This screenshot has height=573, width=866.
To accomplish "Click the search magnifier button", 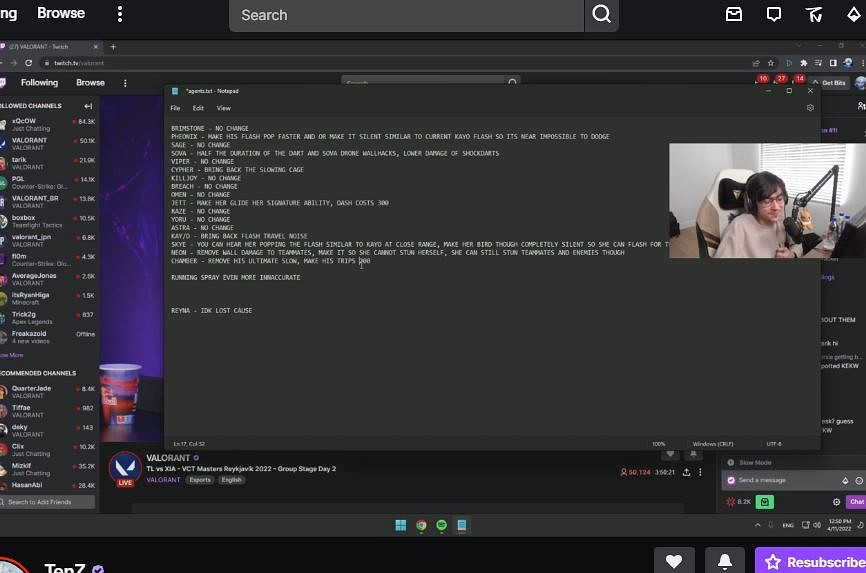I will point(601,14).
